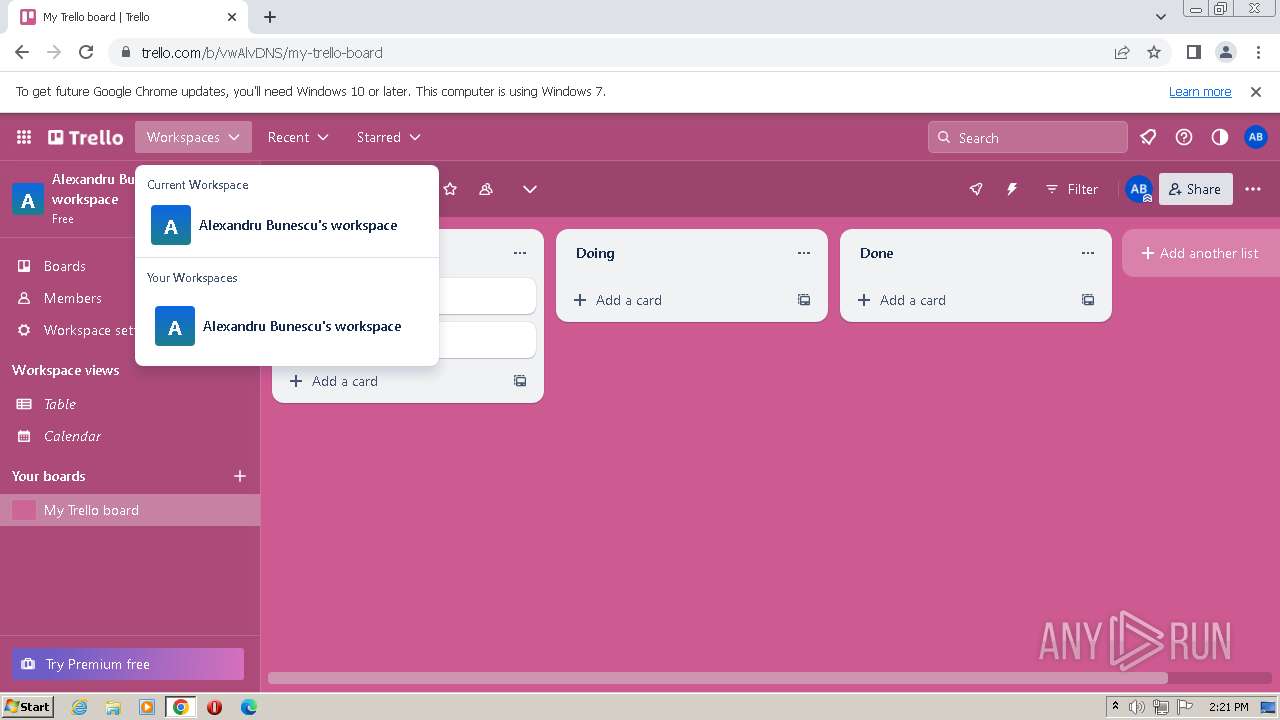Create card from template in Doing list
The height and width of the screenshot is (720, 1280).
[804, 300]
